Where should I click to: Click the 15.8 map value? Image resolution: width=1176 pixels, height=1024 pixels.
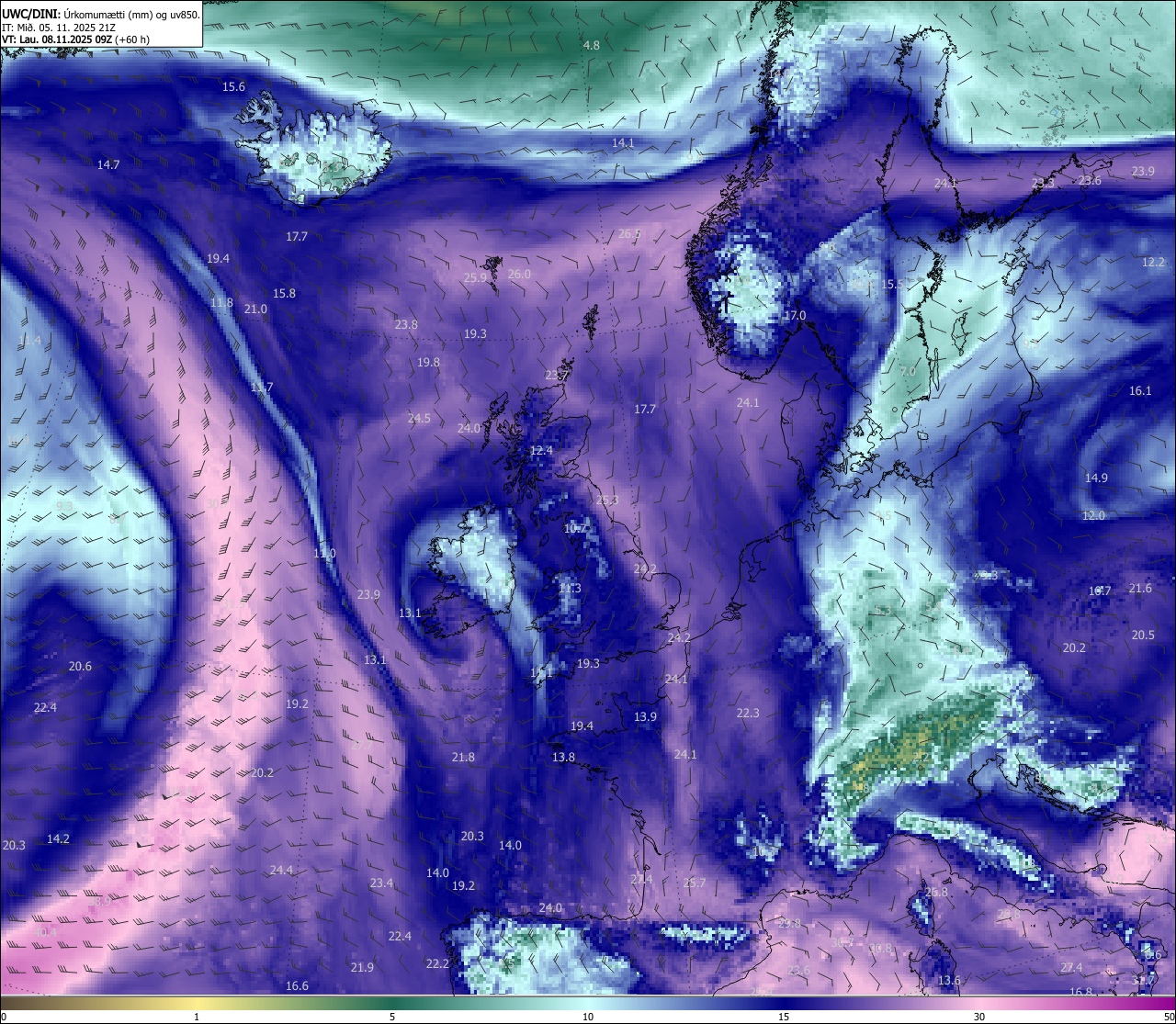click(284, 293)
